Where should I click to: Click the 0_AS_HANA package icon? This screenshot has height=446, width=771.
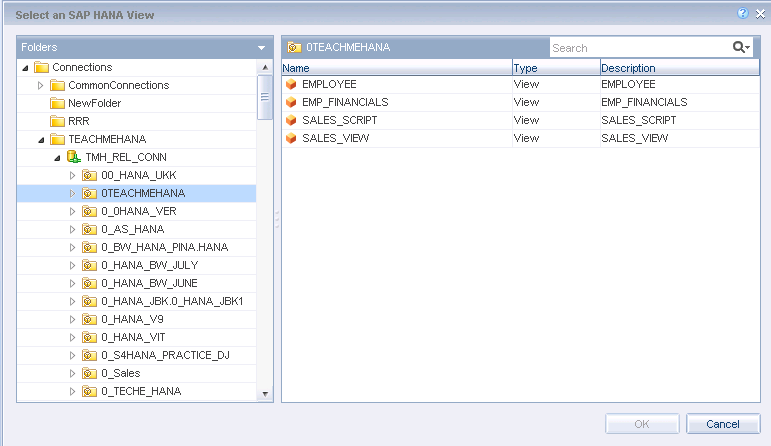(89, 229)
